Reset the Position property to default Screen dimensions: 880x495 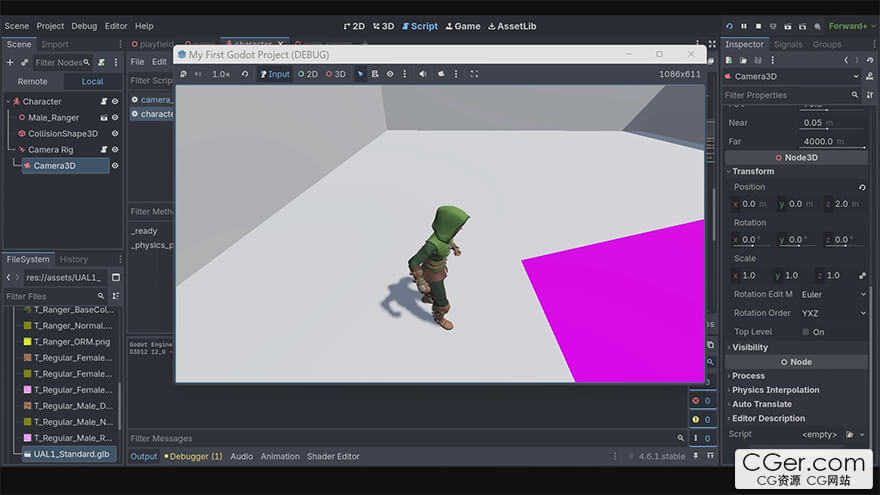862,187
